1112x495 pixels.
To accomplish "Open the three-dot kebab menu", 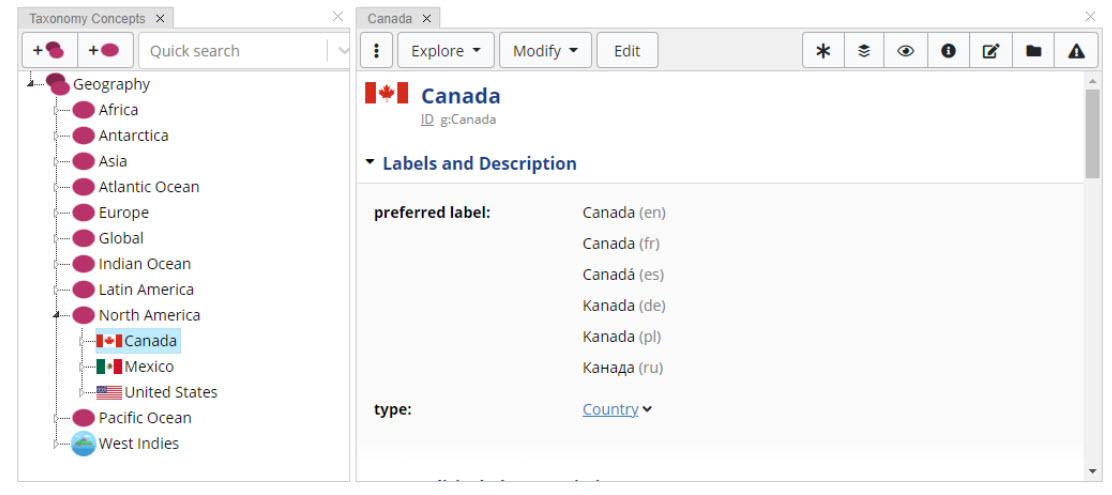I will tap(376, 51).
